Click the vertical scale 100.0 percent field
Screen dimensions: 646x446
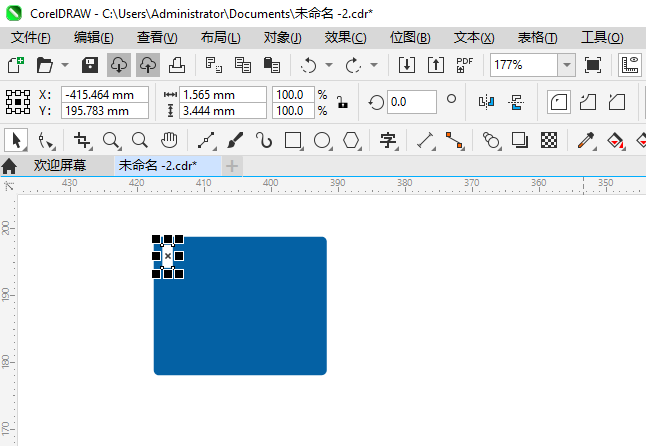click(x=293, y=111)
